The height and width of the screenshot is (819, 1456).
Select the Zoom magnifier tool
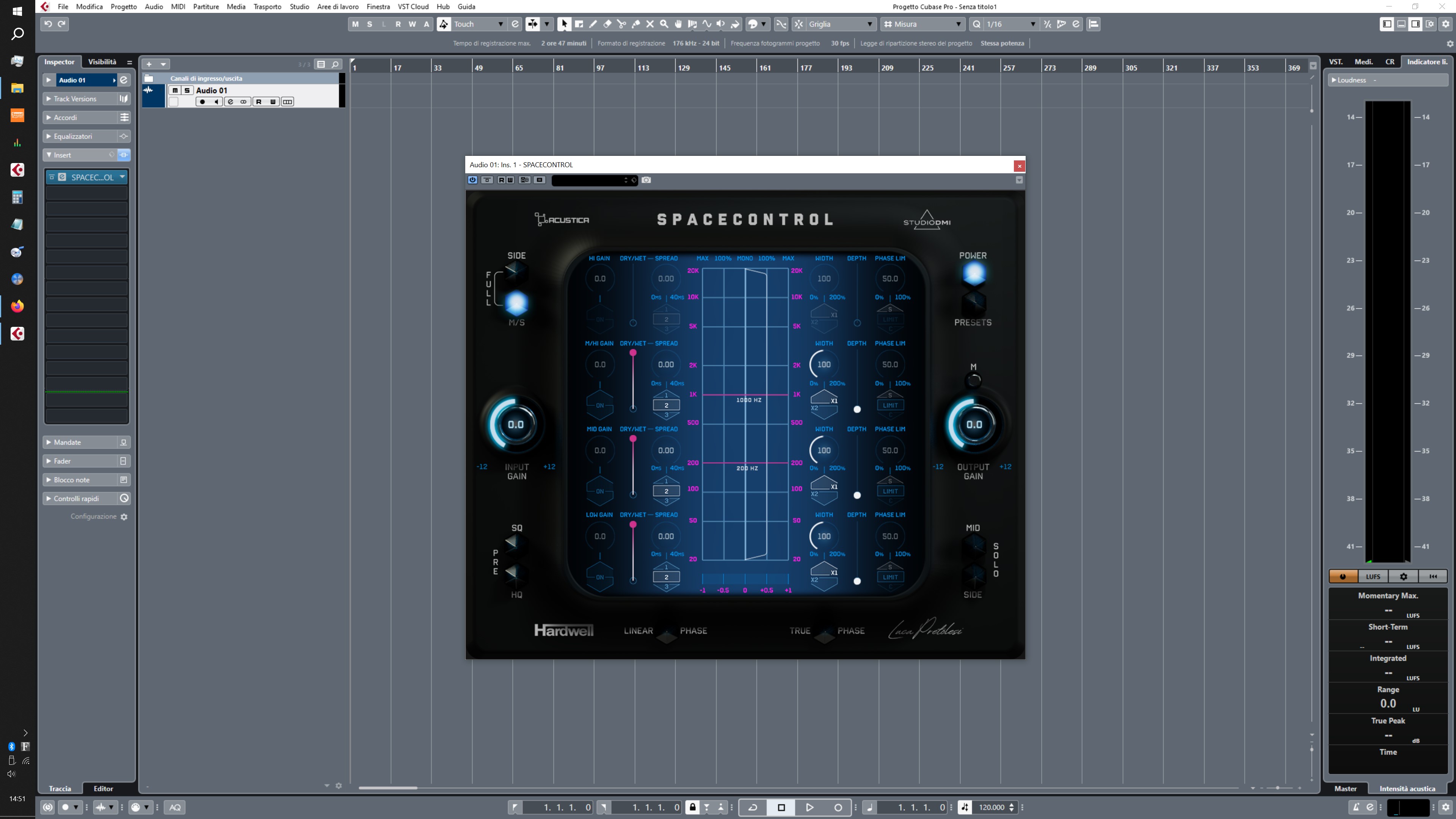pos(664,24)
